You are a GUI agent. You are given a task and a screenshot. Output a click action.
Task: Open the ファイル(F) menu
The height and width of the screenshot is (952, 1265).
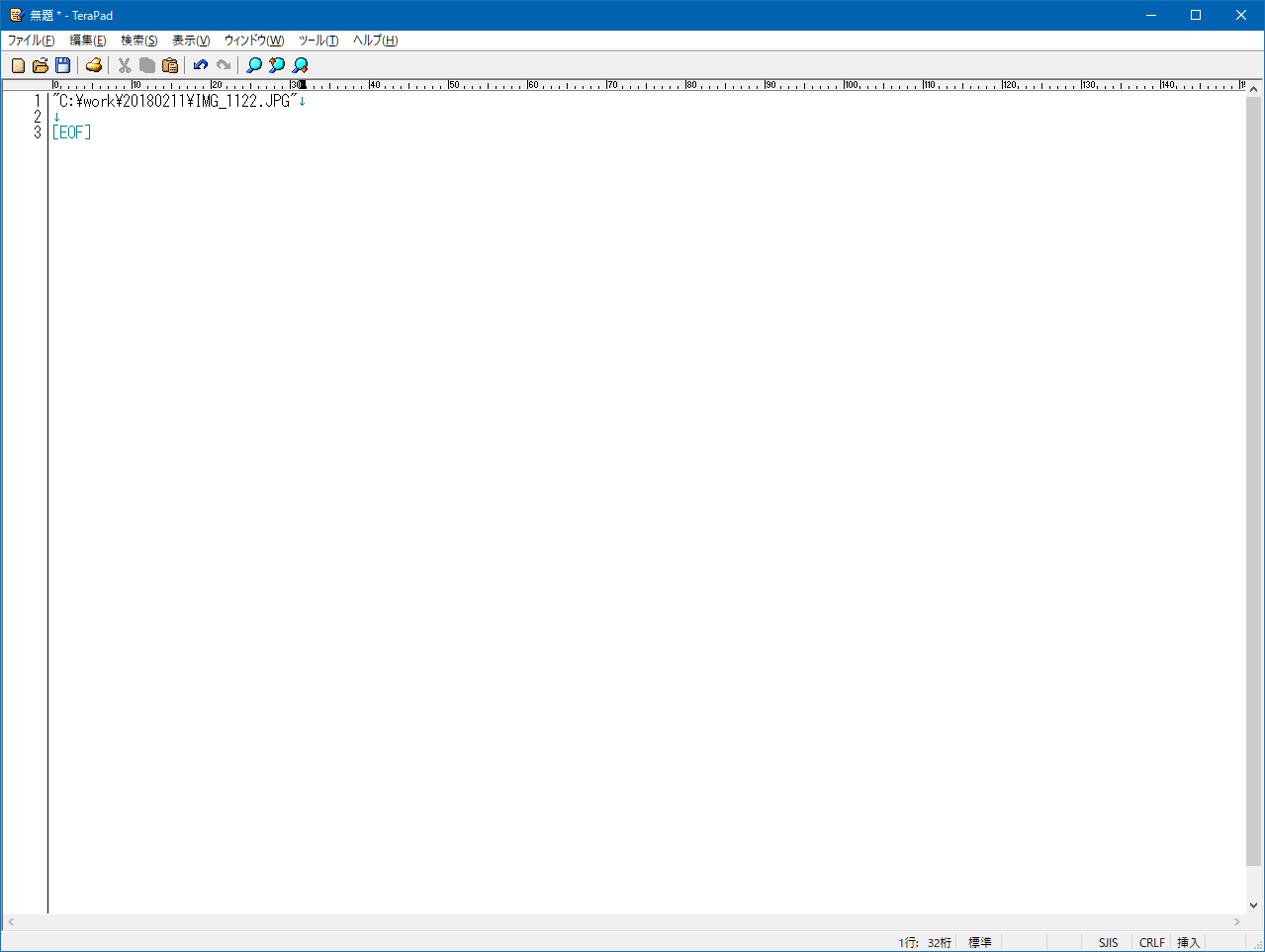coord(32,41)
